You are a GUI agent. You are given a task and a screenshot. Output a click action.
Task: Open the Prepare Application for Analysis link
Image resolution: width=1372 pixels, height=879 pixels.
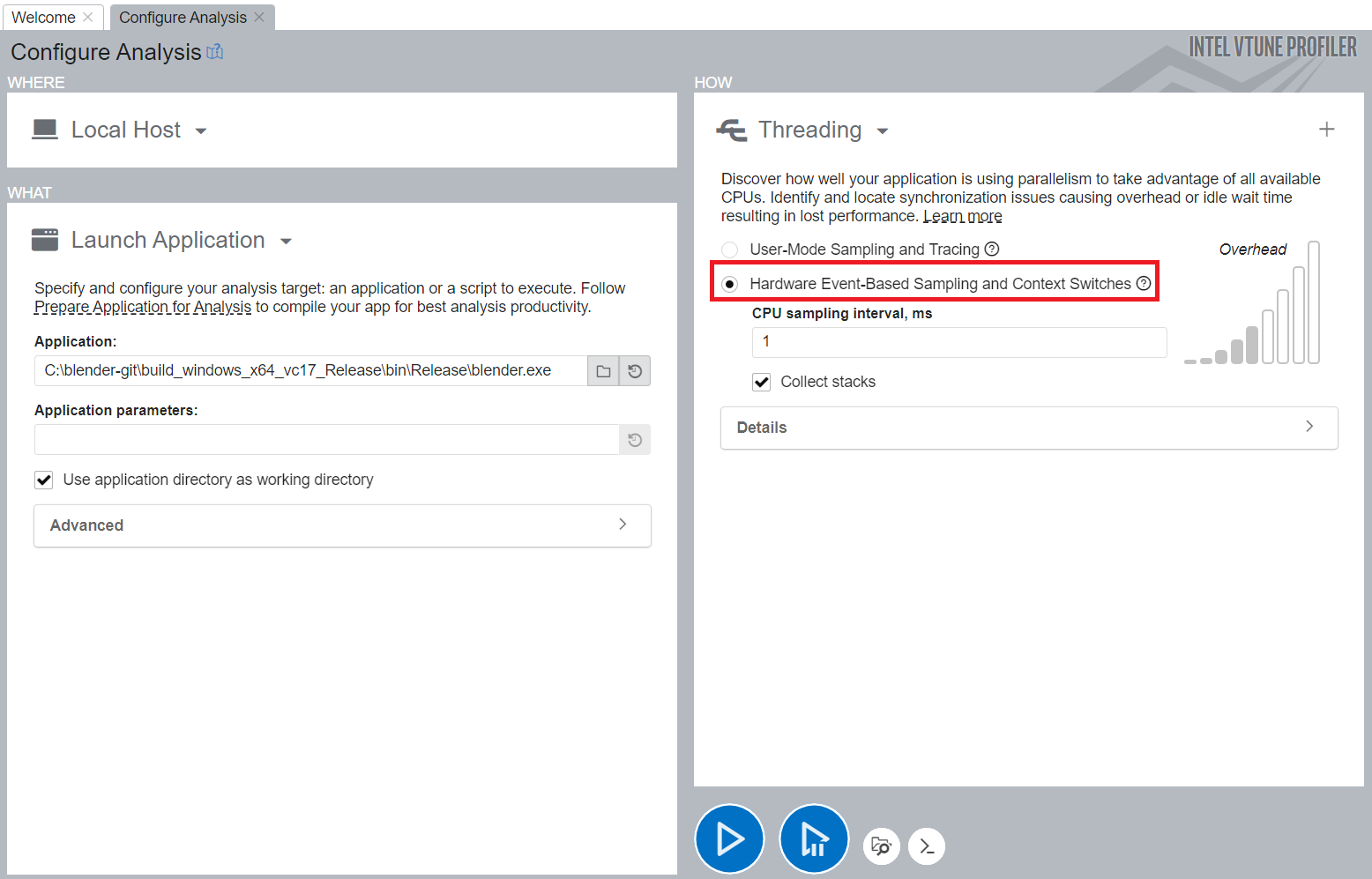142,306
